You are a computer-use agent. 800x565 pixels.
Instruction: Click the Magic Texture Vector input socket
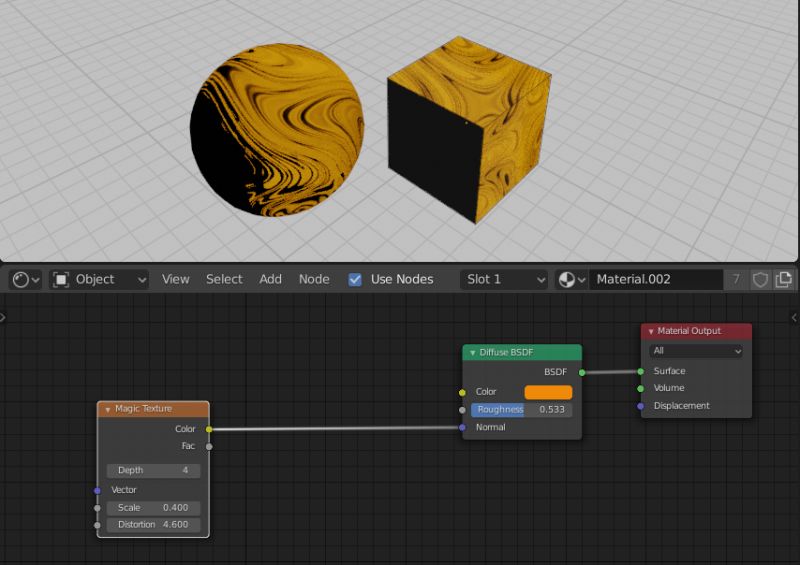pyautogui.click(x=97, y=490)
